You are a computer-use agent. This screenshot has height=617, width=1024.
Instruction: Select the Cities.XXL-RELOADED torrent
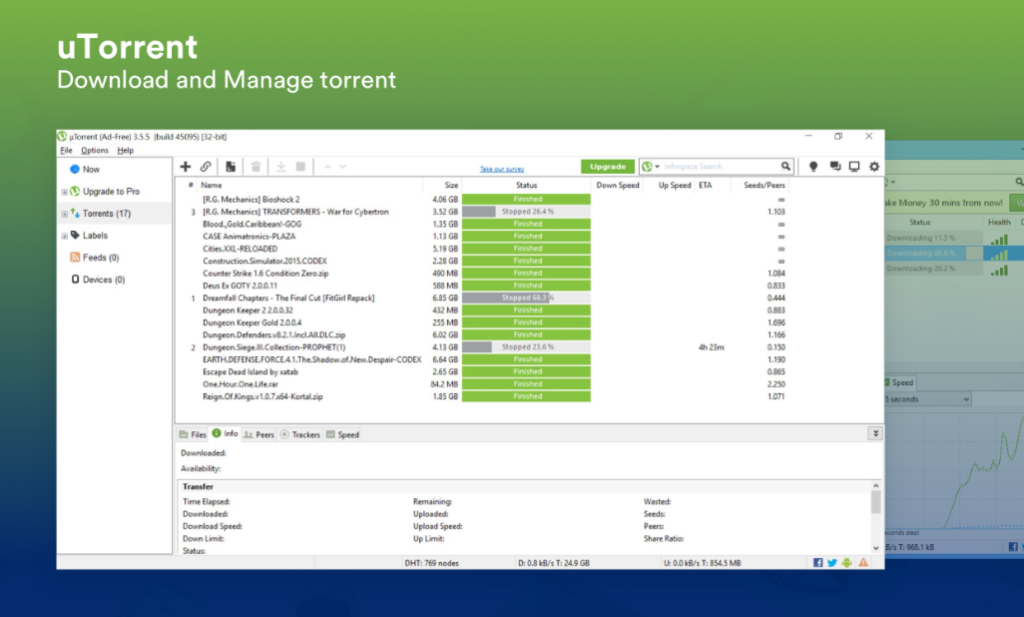click(483, 249)
